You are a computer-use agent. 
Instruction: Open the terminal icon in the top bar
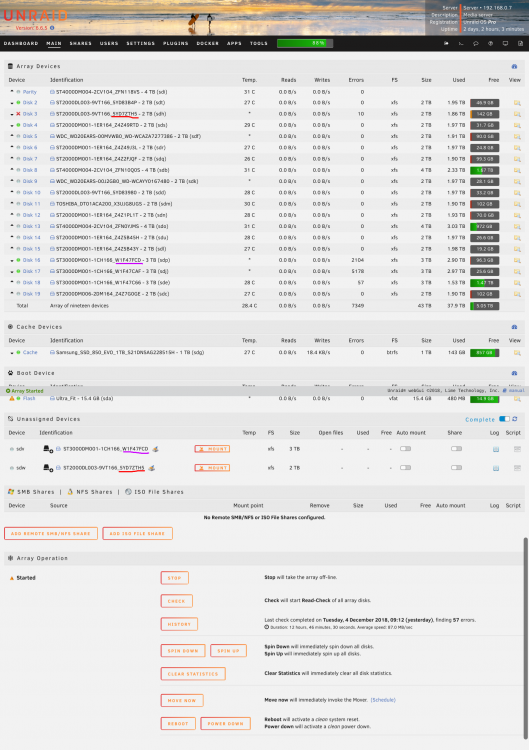461,44
